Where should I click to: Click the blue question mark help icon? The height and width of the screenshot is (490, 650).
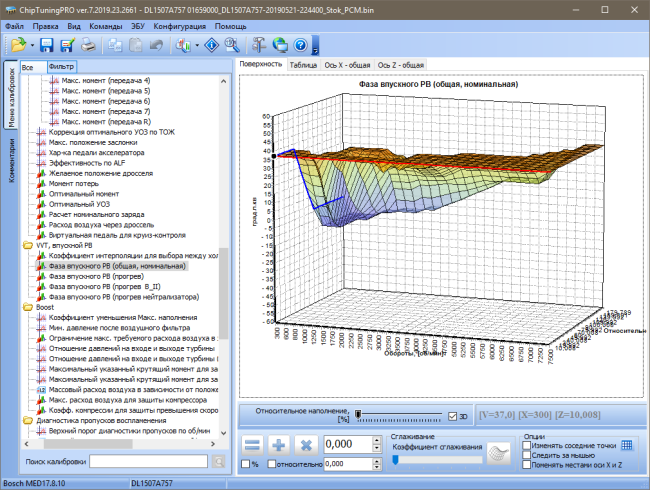pyautogui.click(x=301, y=45)
